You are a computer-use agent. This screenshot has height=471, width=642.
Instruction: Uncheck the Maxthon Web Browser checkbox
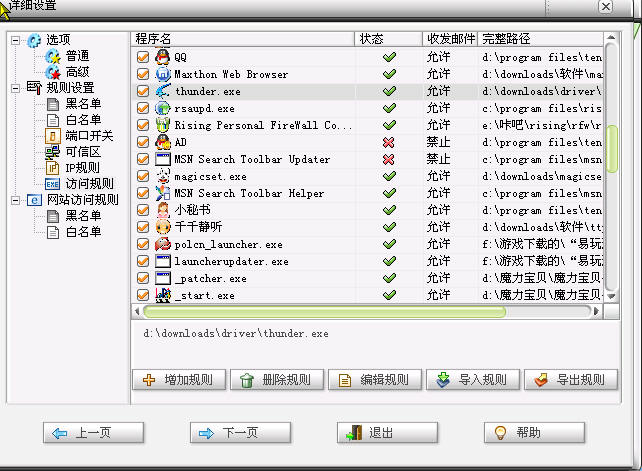[x=143, y=74]
